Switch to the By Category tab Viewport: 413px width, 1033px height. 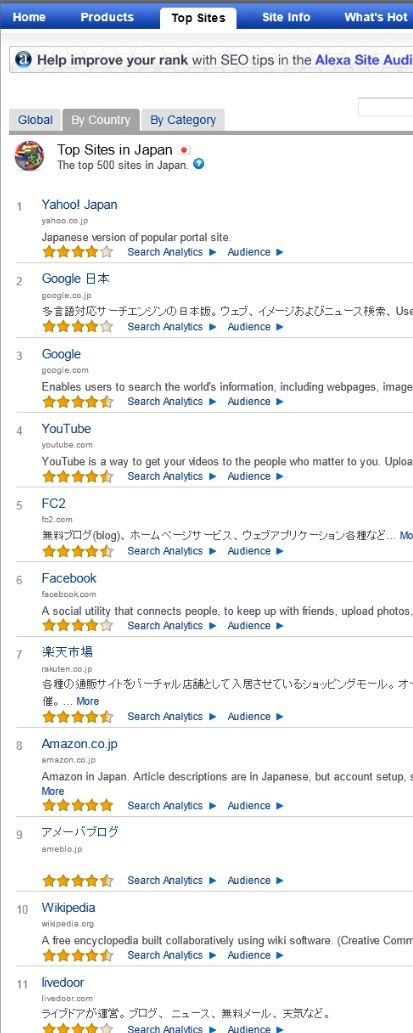click(x=182, y=120)
